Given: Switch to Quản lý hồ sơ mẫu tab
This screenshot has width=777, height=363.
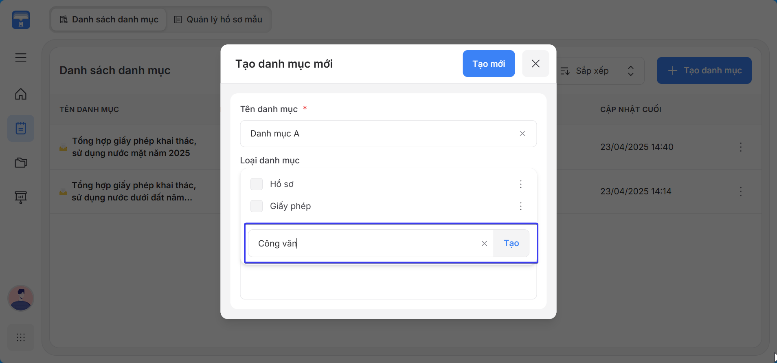Looking at the screenshot, I should 218,20.
